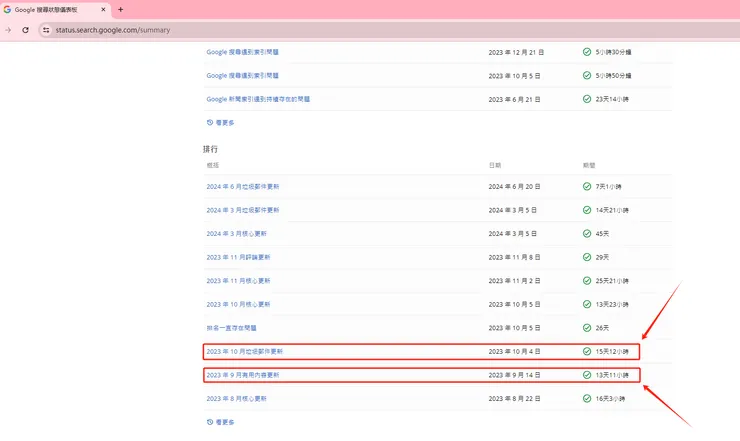Click the browser forward arrow
740x441 pixels.
(8, 30)
